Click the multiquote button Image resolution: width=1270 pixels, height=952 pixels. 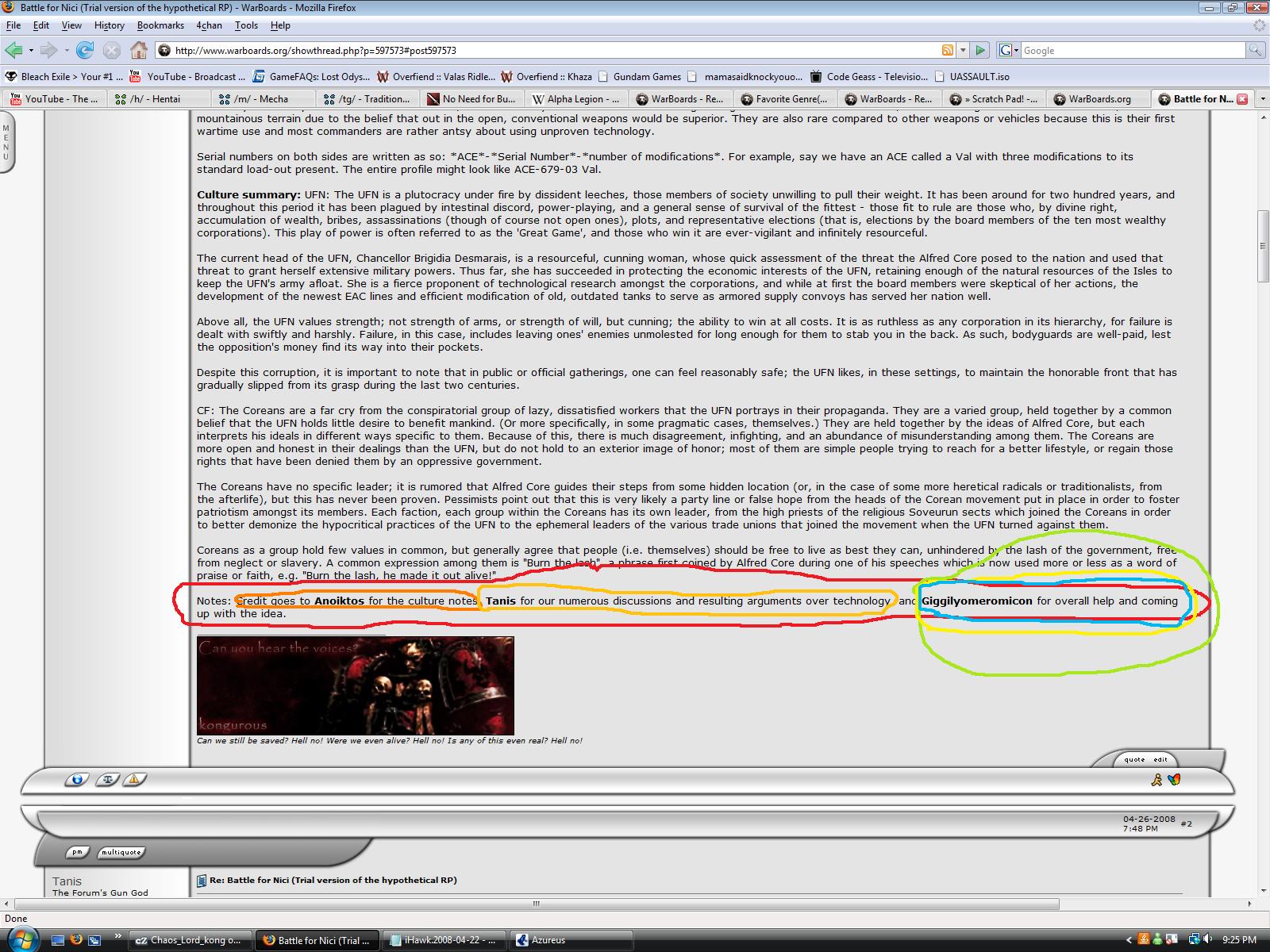pos(121,852)
